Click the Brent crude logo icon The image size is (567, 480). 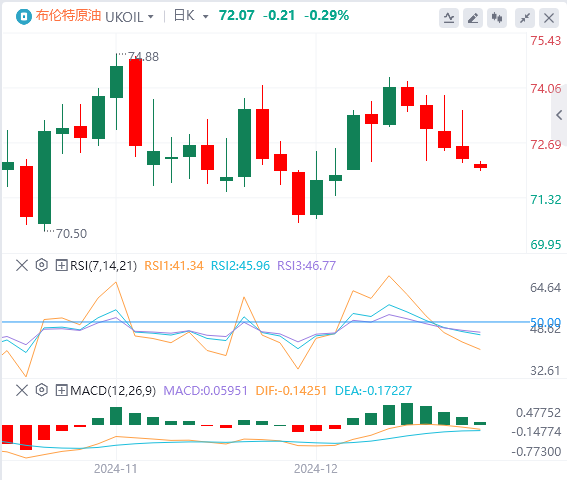pyautogui.click(x=24, y=17)
